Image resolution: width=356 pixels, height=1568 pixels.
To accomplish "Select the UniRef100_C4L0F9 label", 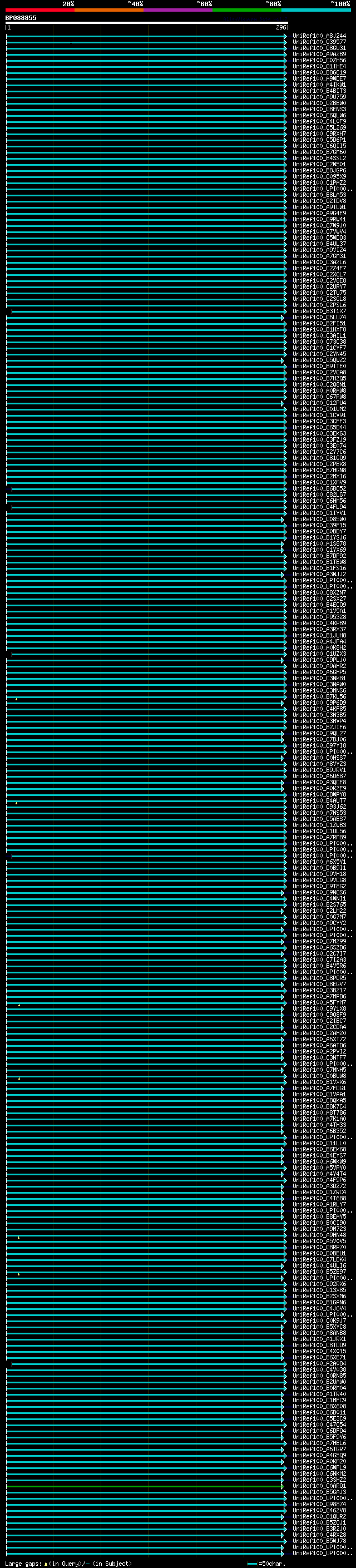I will click(319, 122).
